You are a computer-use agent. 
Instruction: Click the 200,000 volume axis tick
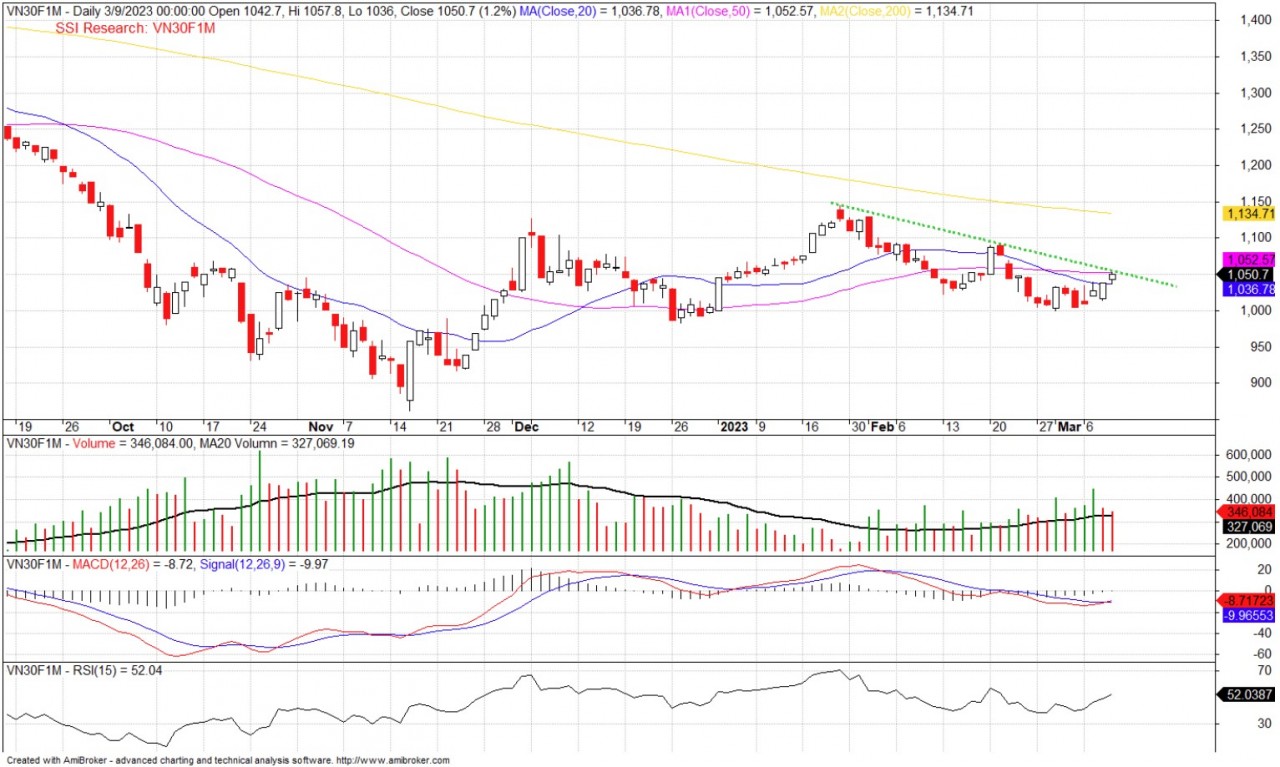pos(1247,542)
